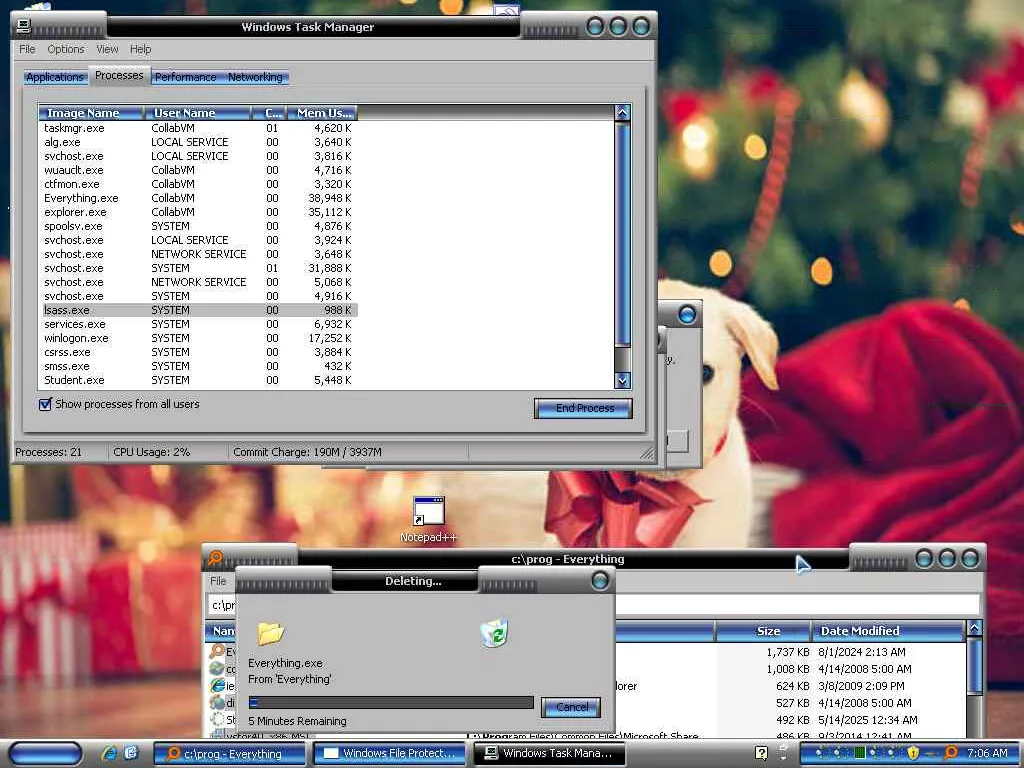The height and width of the screenshot is (768, 1024).
Task: Click the Everything.exe icon in results list
Action: (217, 651)
